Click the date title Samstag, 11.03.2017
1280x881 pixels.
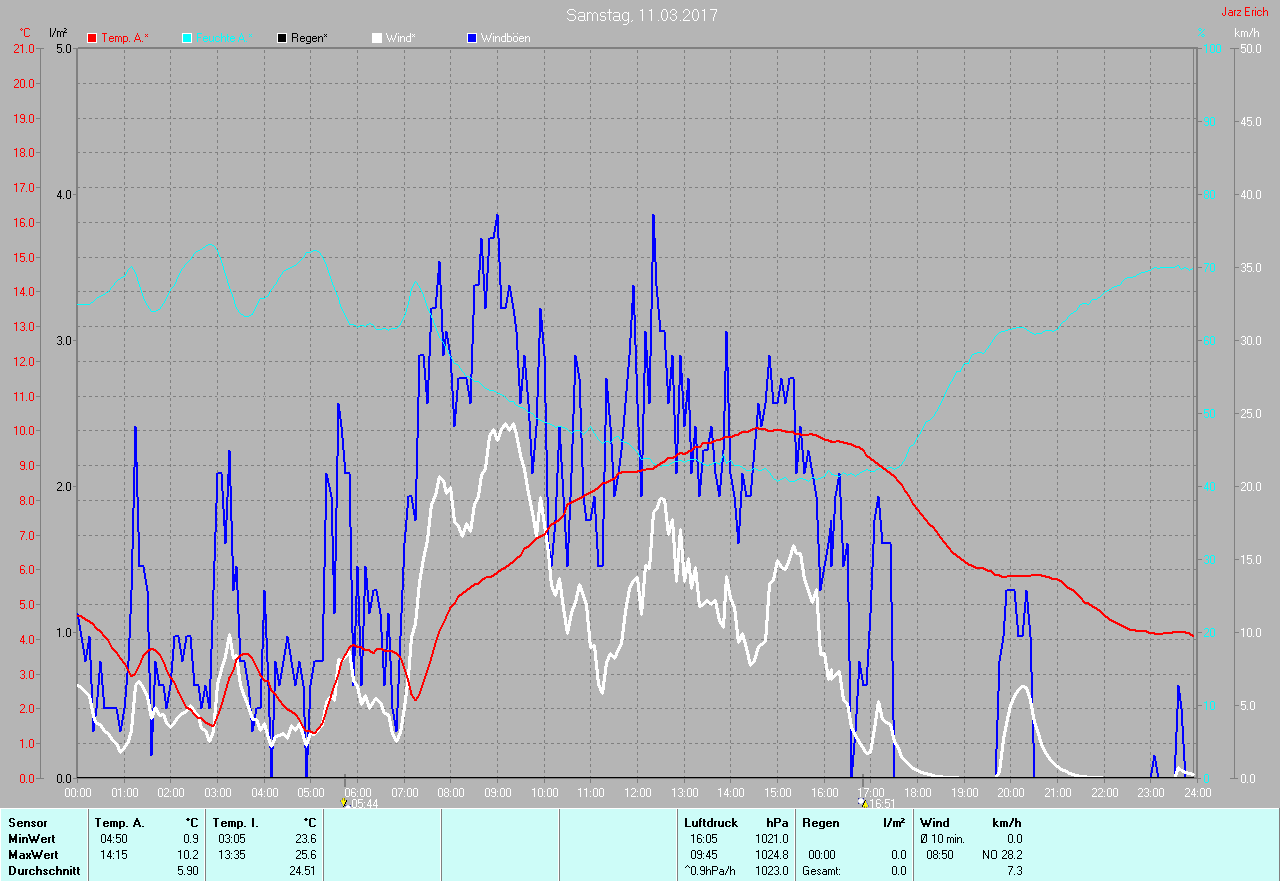pos(641,15)
